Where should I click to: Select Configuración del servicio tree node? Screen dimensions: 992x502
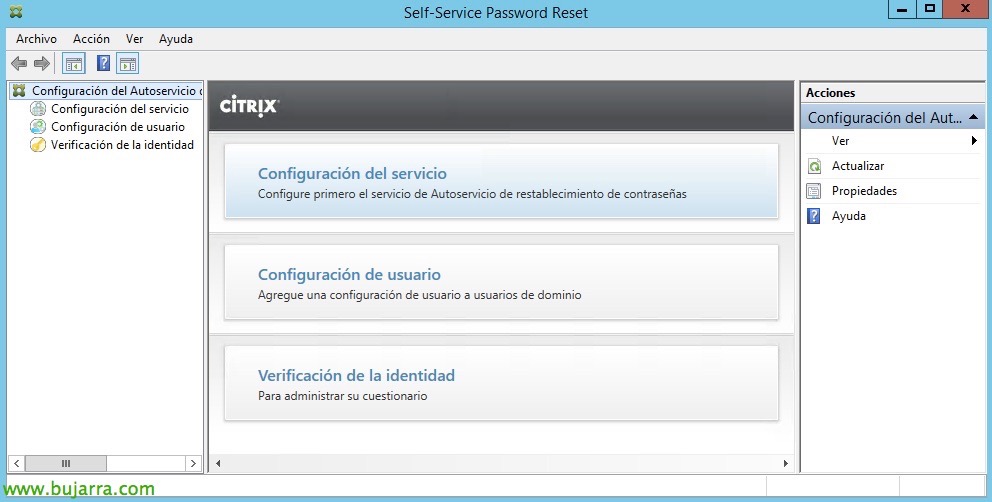click(120, 109)
